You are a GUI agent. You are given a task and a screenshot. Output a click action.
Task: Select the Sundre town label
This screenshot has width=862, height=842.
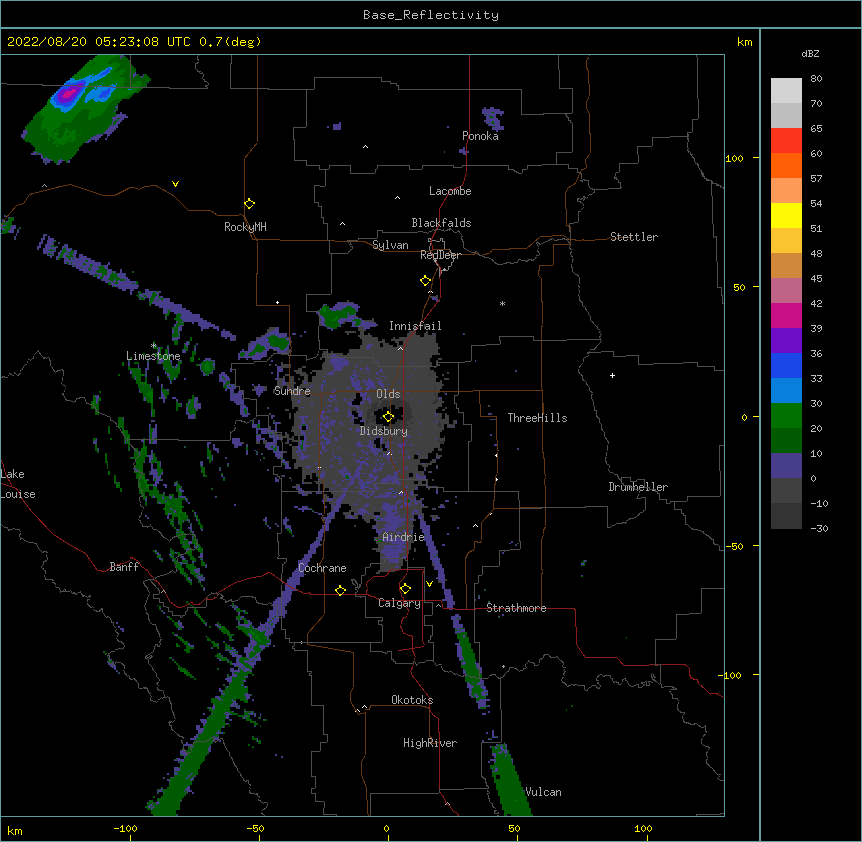292,391
